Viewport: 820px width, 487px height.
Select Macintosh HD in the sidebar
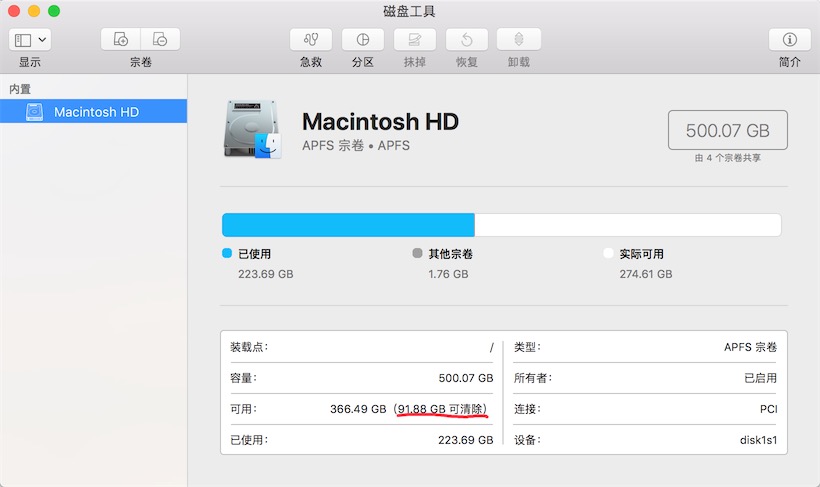click(96, 112)
